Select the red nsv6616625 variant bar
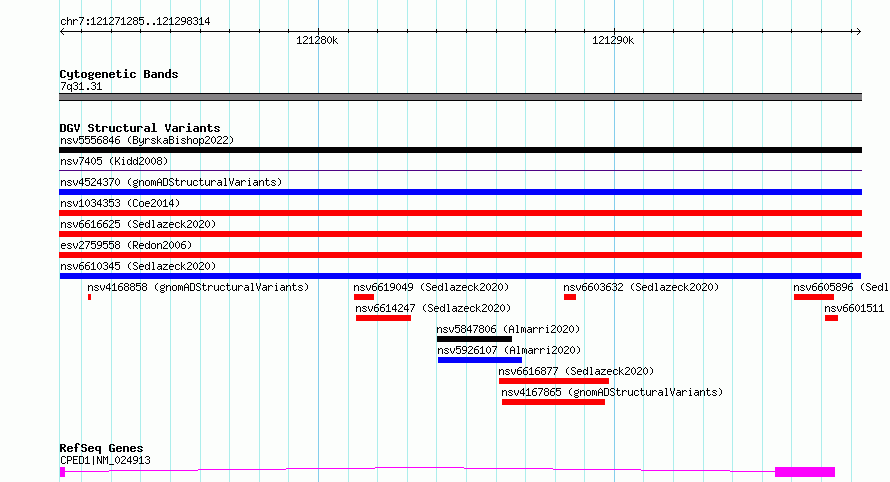The width and height of the screenshot is (890, 482). click(460, 234)
